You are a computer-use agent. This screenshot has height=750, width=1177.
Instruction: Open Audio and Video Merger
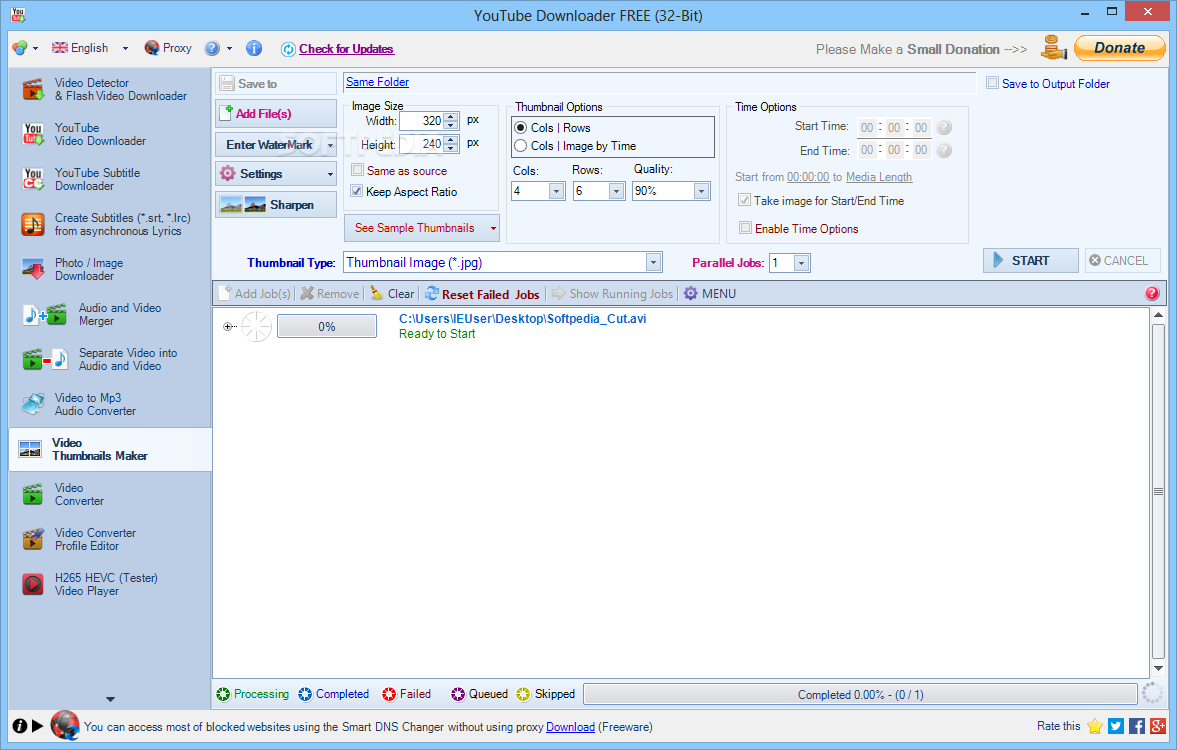point(92,315)
